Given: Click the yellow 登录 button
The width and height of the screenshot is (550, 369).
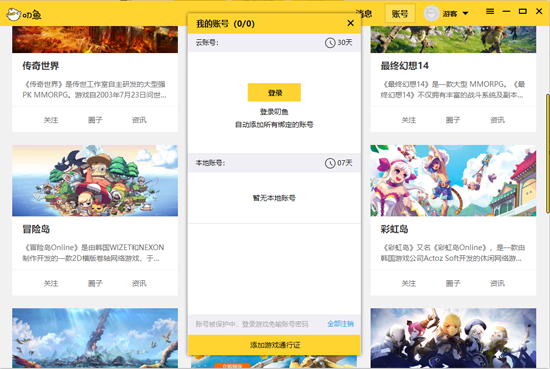Looking at the screenshot, I should pos(274,92).
